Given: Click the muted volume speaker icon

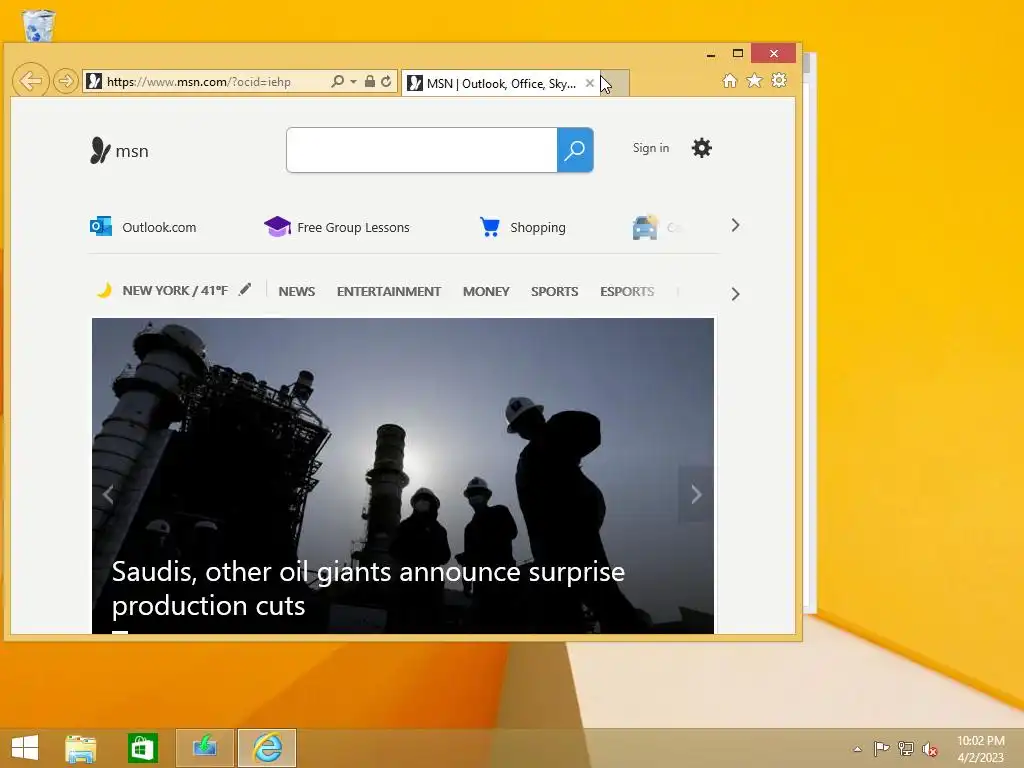Looking at the screenshot, I should (x=930, y=749).
